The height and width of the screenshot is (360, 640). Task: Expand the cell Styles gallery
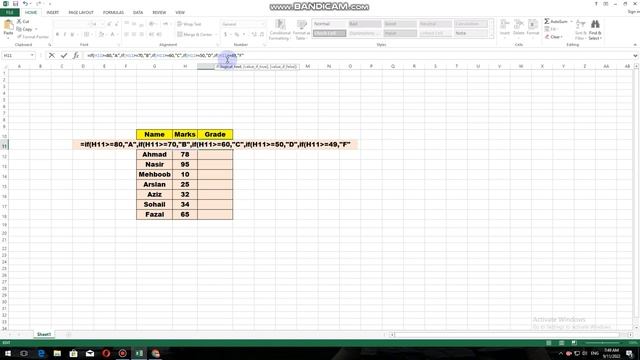click(x=491, y=37)
